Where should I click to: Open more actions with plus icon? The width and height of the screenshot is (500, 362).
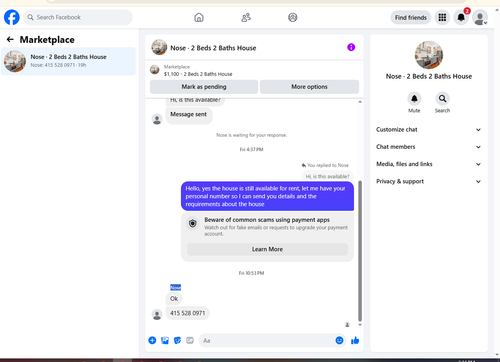point(152,340)
